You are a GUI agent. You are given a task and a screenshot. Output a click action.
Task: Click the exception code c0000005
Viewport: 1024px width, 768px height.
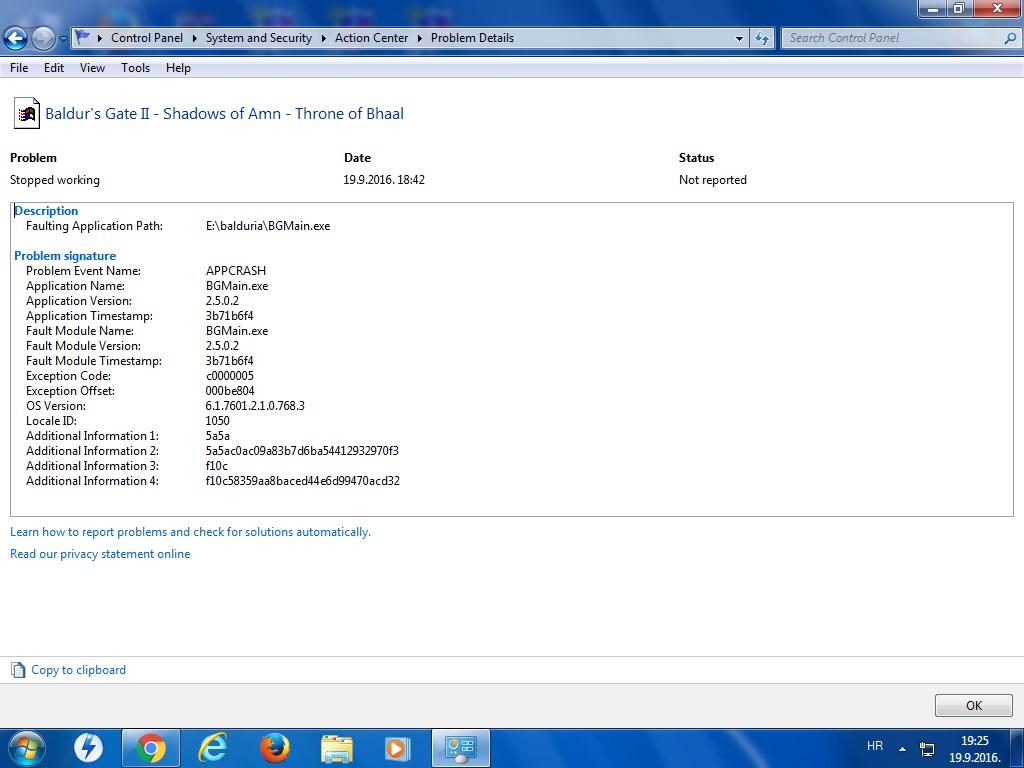click(229, 376)
